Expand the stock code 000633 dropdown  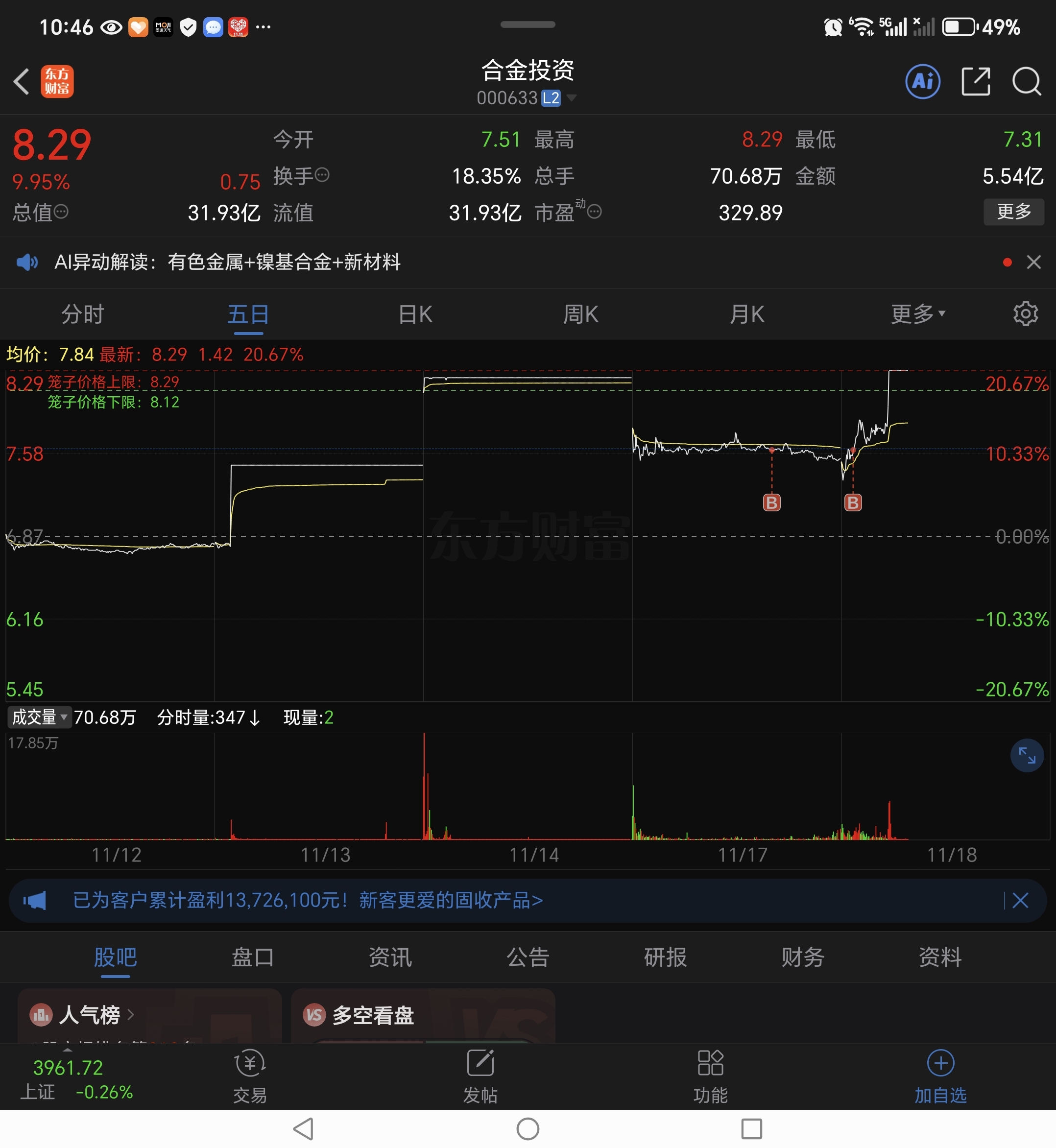tap(571, 98)
